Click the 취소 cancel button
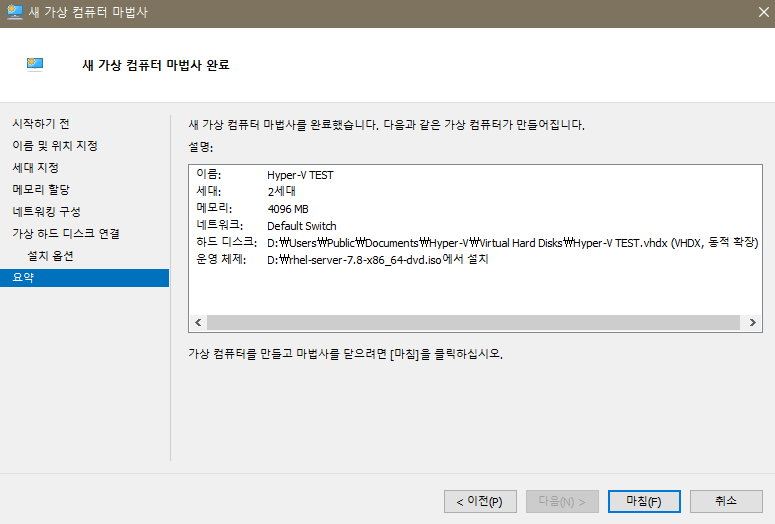775x524 pixels. click(x=726, y=502)
